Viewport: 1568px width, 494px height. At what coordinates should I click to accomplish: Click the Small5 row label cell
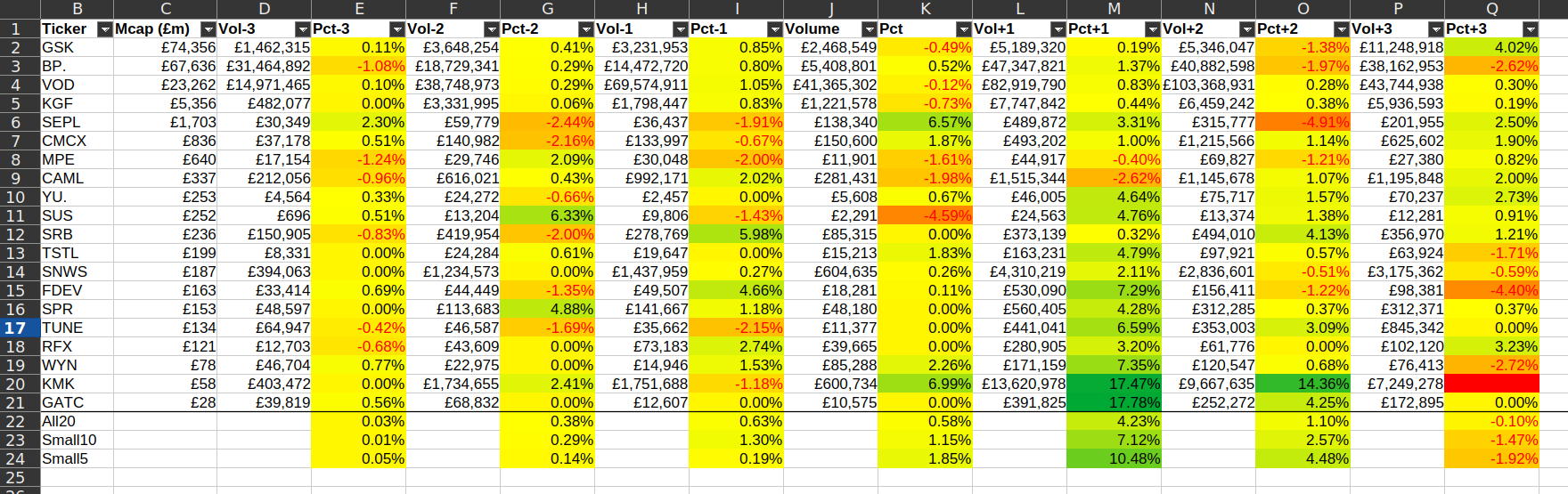77,458
